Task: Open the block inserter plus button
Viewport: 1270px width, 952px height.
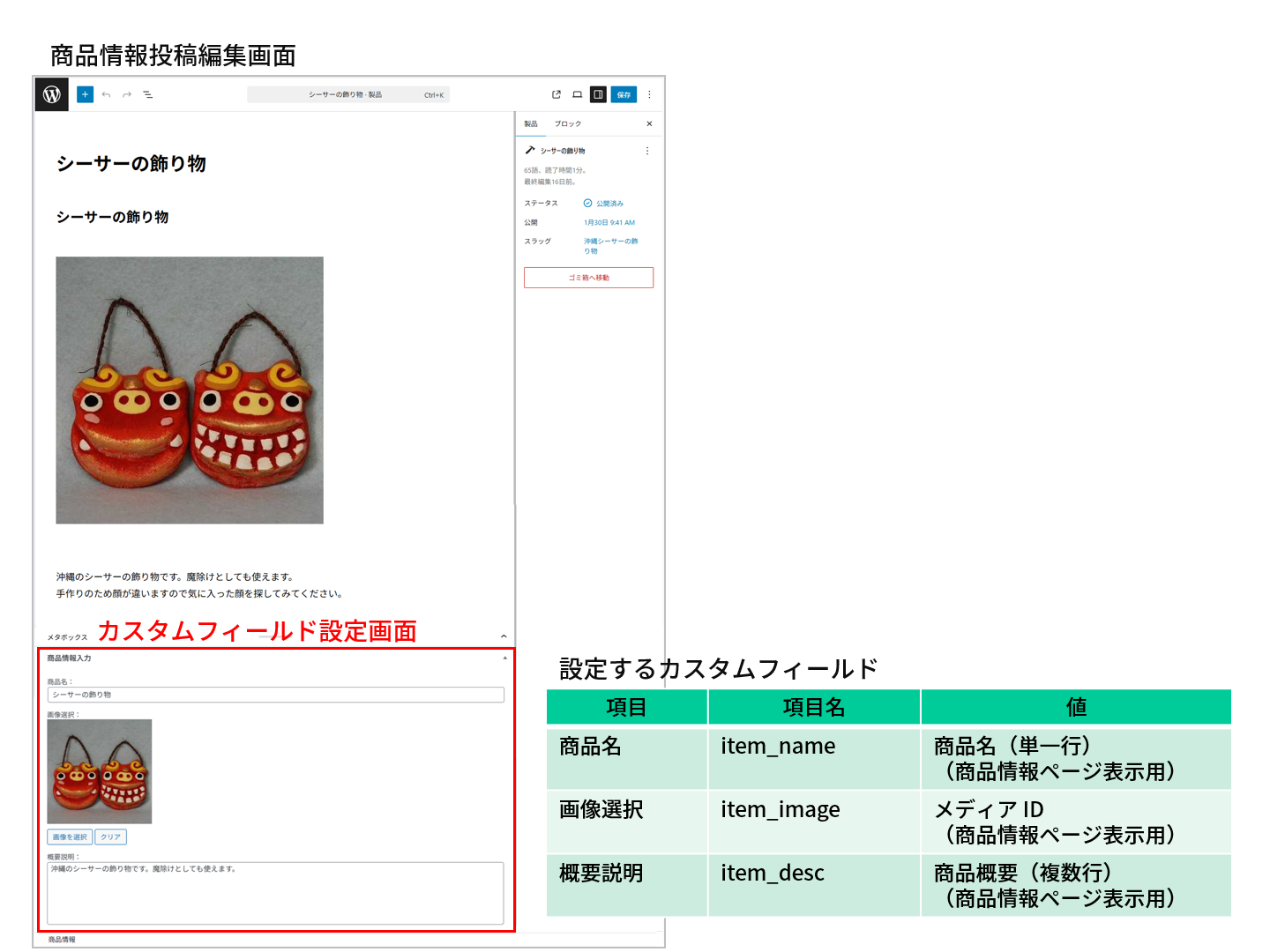Action: 85,94
